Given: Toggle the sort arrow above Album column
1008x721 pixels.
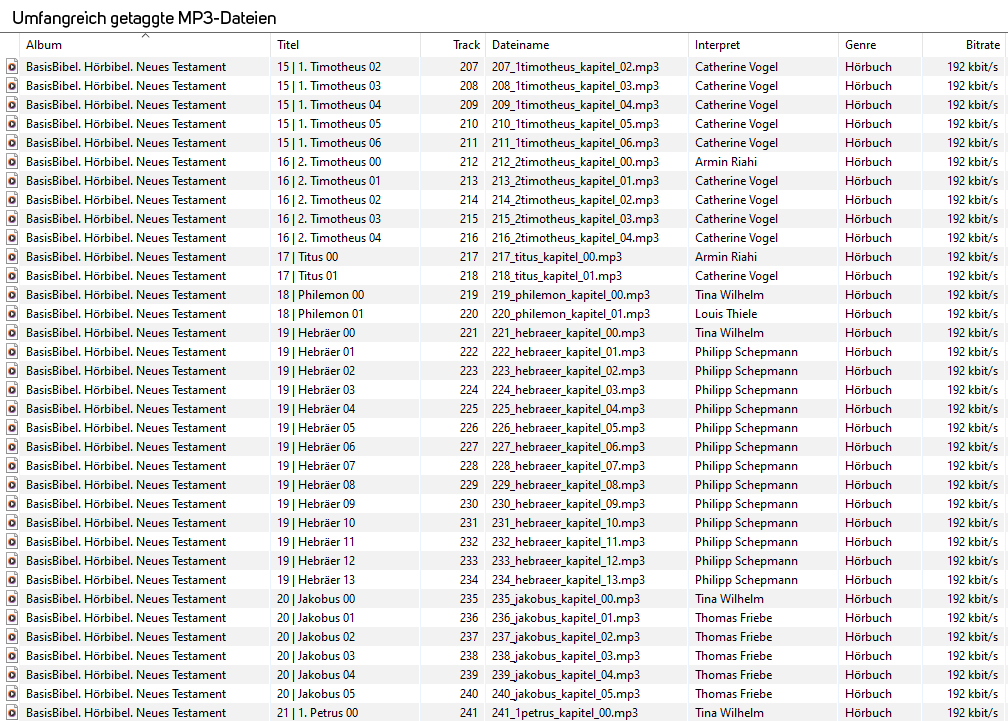Looking at the screenshot, I should pos(145,36).
